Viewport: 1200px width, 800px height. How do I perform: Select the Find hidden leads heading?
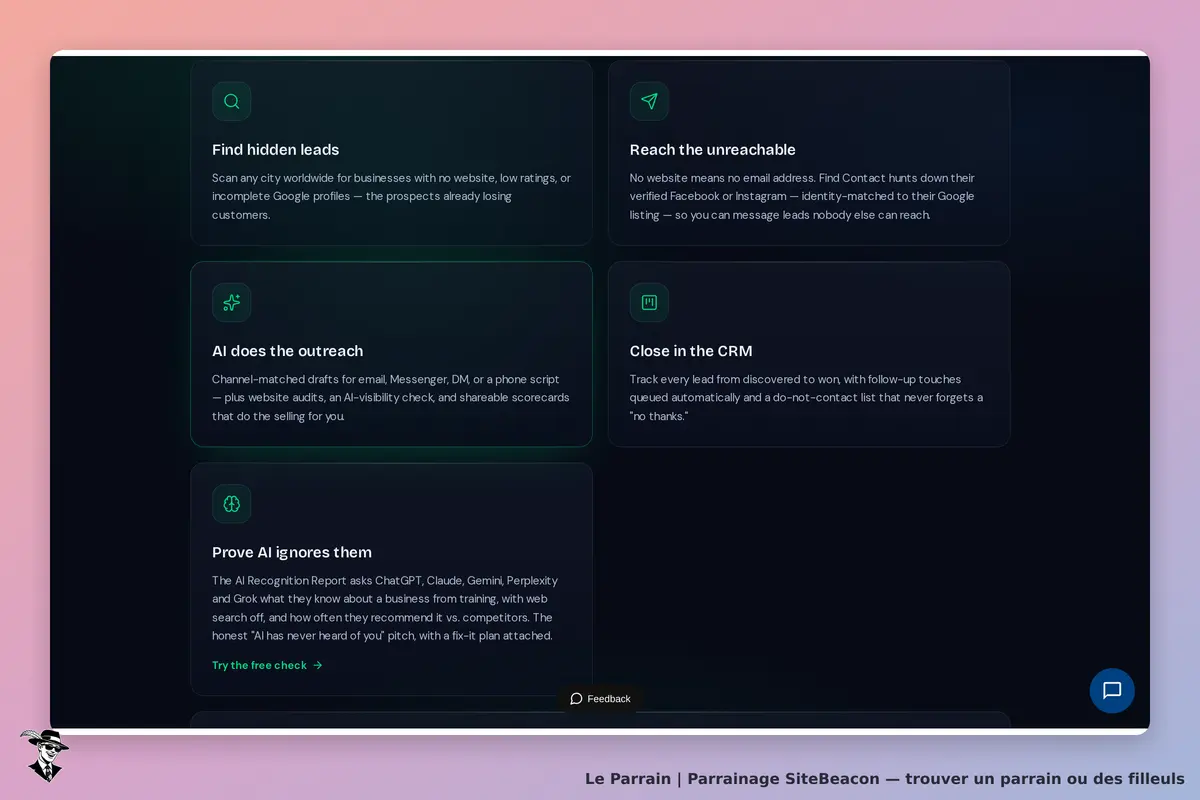[x=275, y=150]
